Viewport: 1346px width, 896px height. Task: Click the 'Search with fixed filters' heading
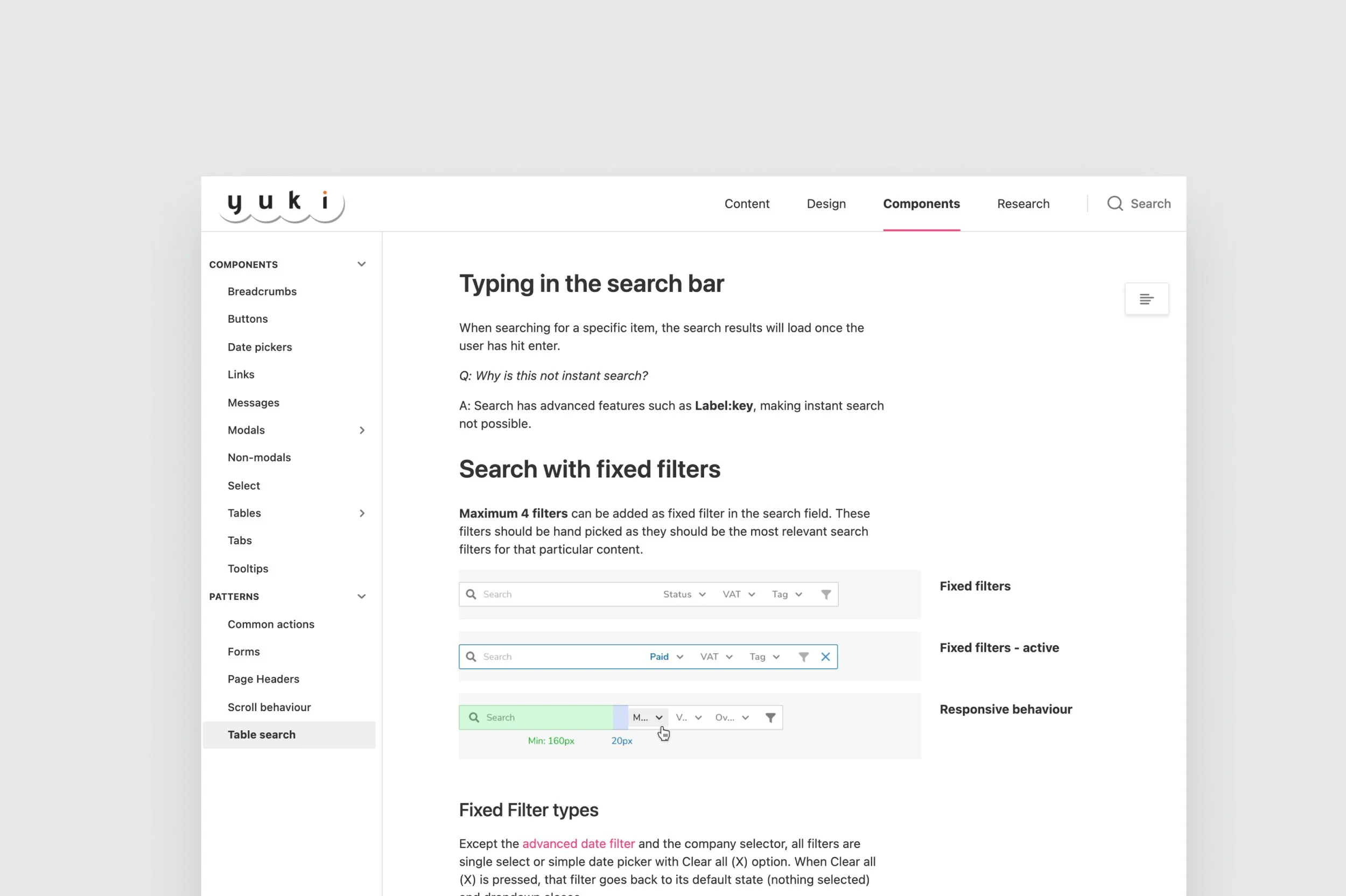pos(589,470)
